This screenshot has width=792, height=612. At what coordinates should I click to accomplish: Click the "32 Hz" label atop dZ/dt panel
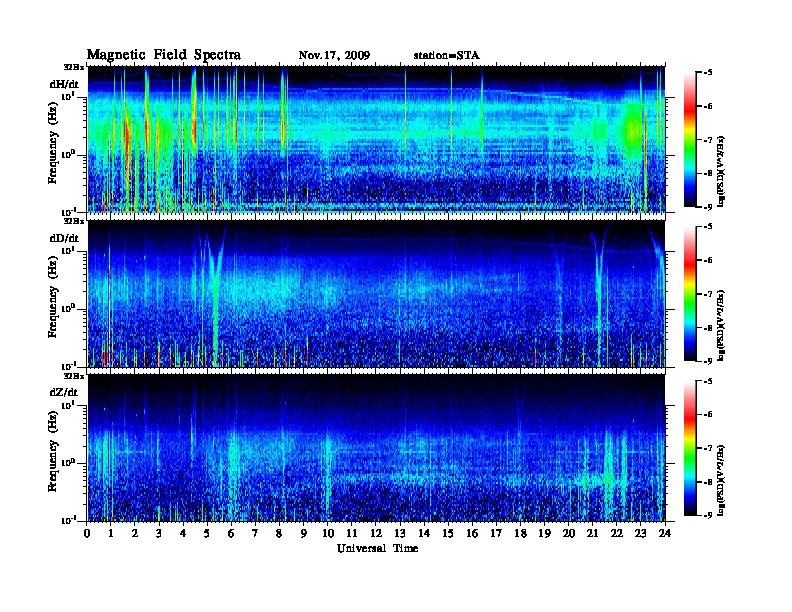tap(74, 376)
